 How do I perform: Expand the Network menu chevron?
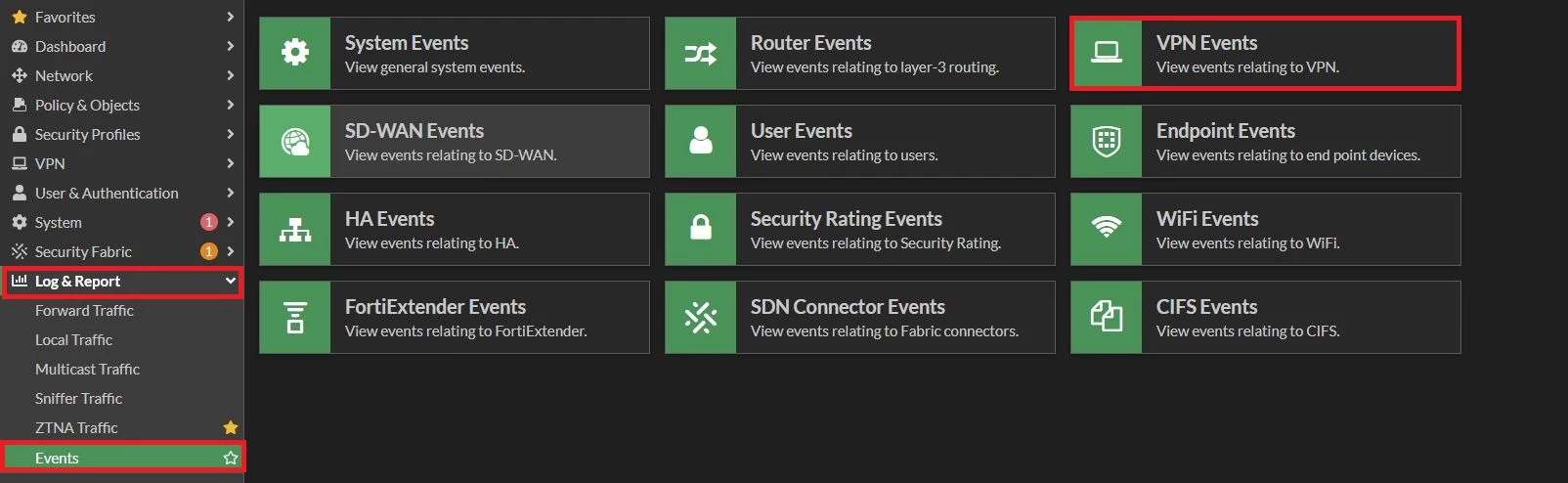tap(230, 75)
